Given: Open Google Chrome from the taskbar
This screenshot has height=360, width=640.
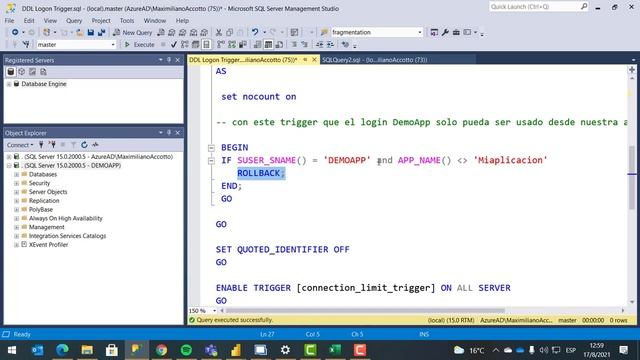Looking at the screenshot, I should pos(161,350).
